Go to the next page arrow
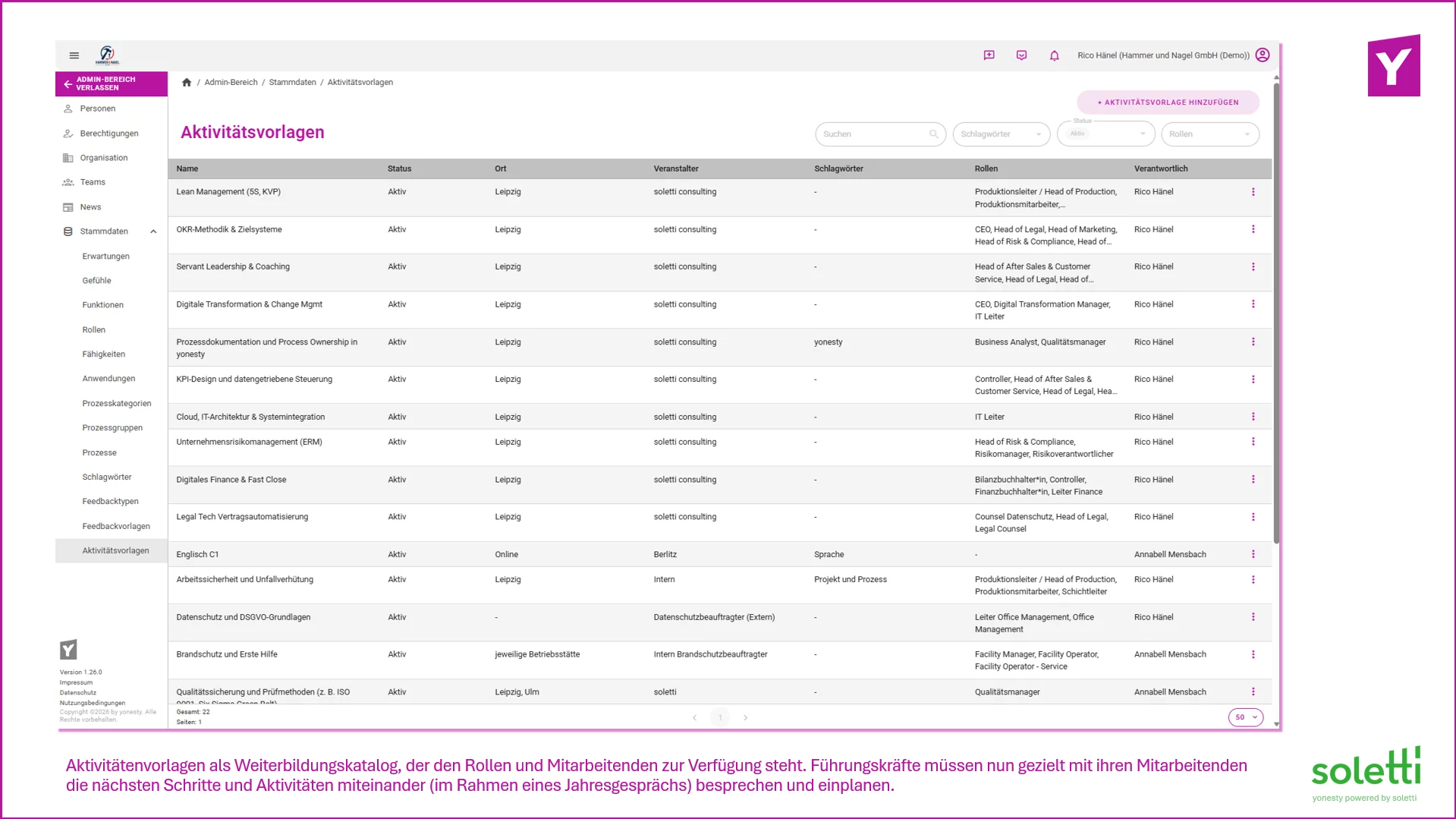This screenshot has width=1456, height=819. click(x=745, y=717)
